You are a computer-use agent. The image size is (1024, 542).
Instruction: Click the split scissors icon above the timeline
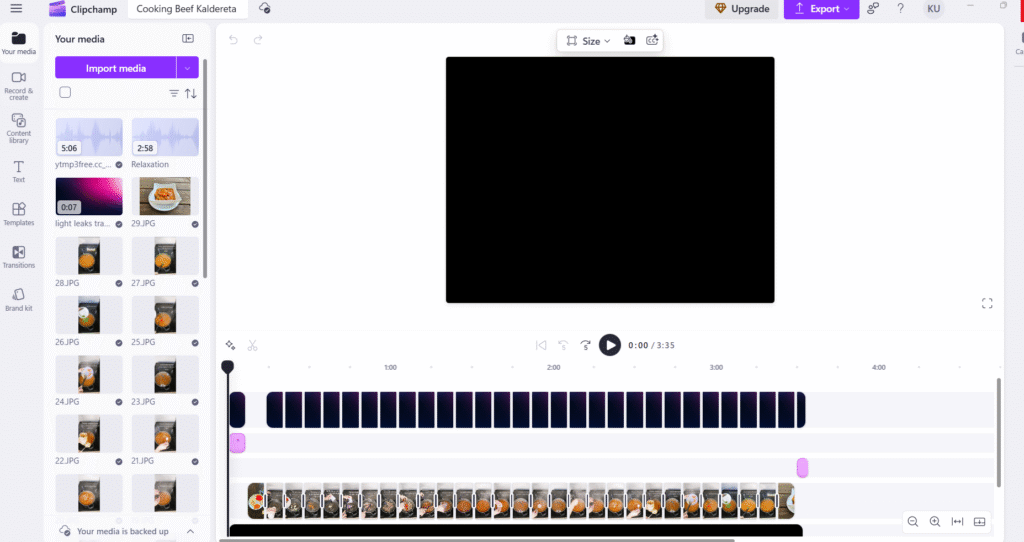click(x=253, y=345)
